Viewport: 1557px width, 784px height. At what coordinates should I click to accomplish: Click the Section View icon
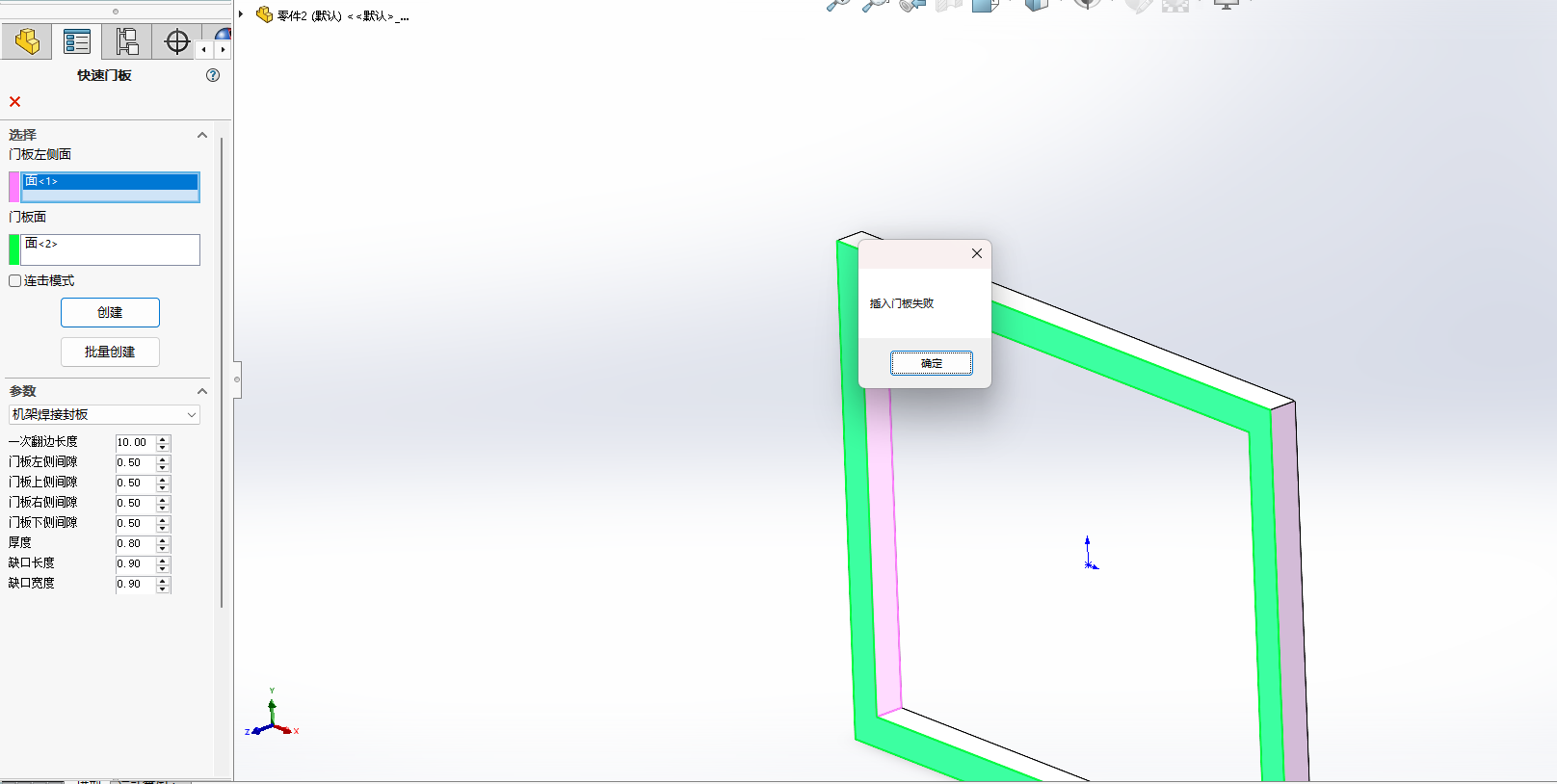tap(949, 4)
